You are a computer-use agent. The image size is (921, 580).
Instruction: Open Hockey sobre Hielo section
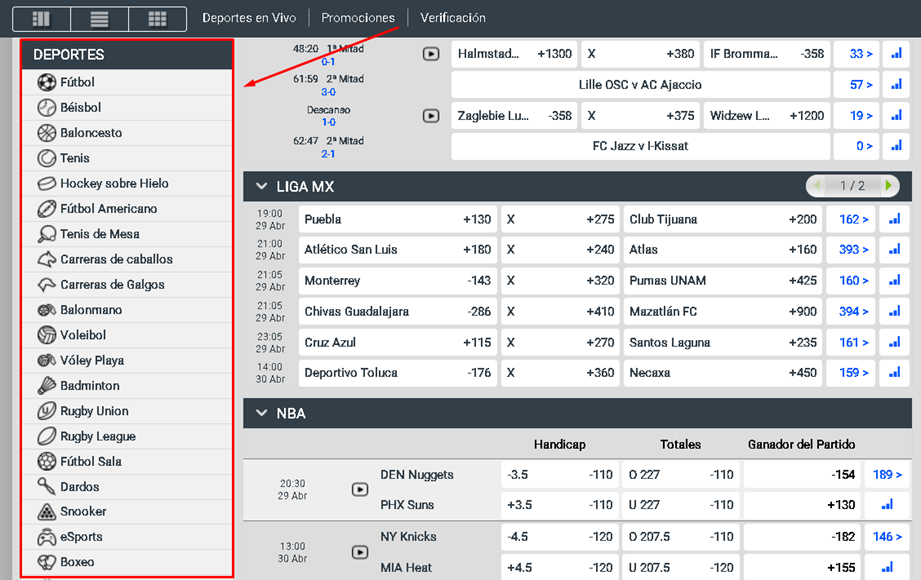(x=127, y=183)
